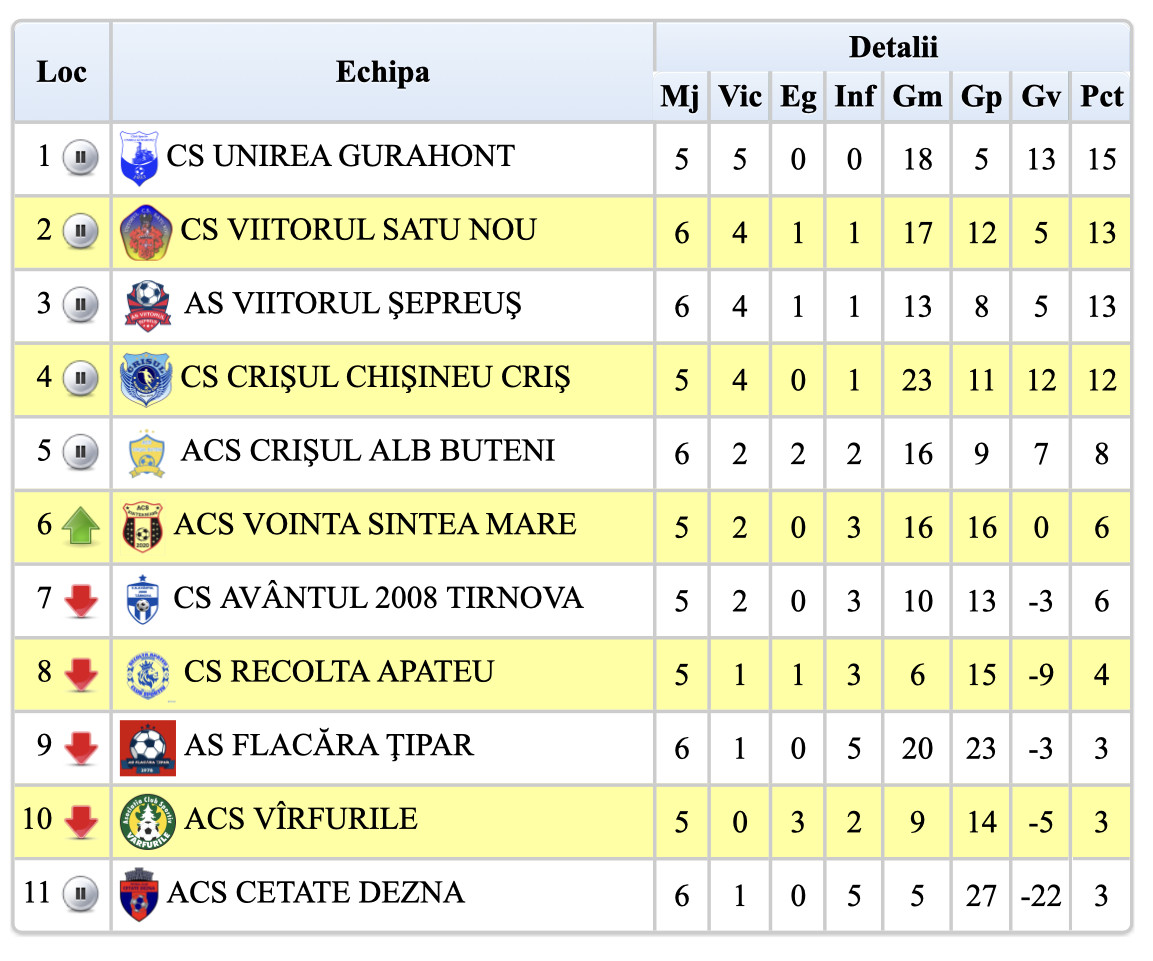The height and width of the screenshot is (961, 1153).
Task: Select the Gm goals-scored column header
Action: coord(917,97)
